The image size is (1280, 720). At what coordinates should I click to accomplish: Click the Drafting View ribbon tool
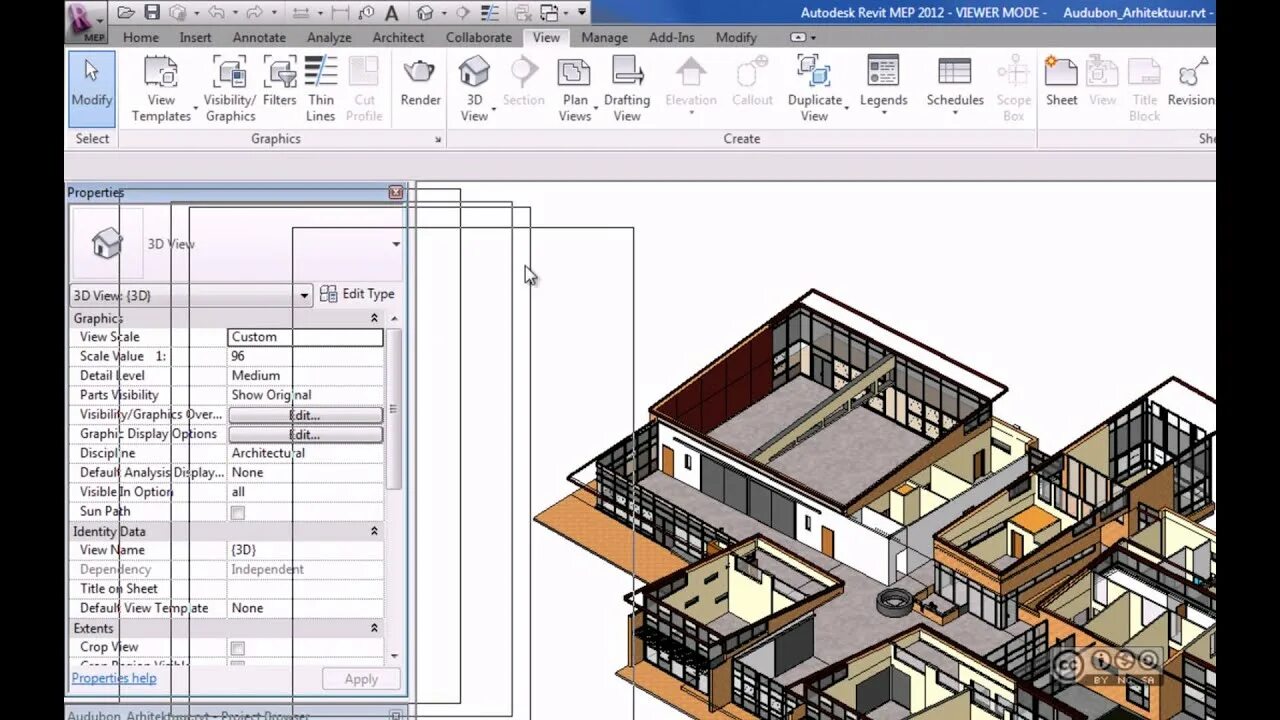(627, 89)
